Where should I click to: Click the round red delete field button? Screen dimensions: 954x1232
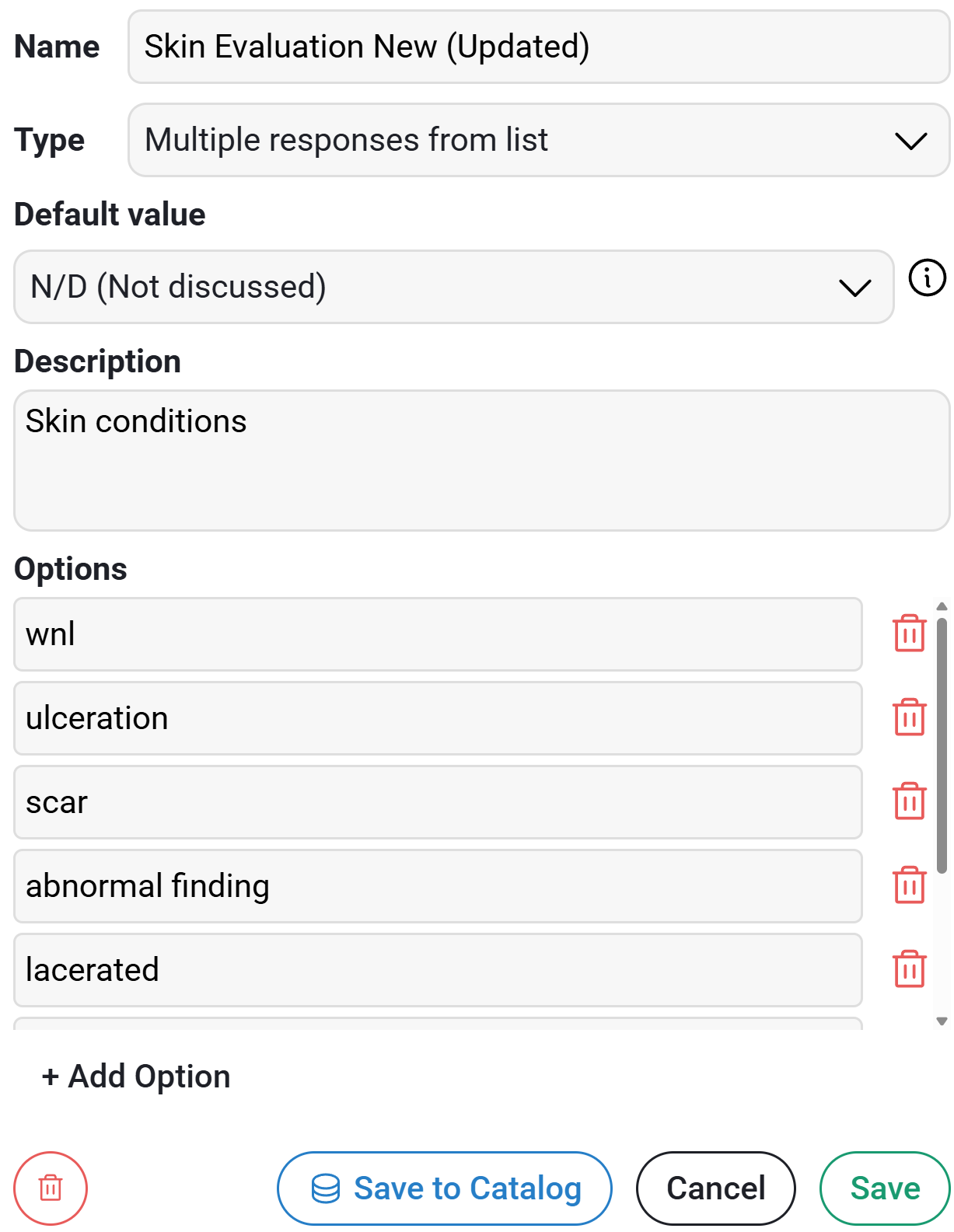[x=51, y=1188]
